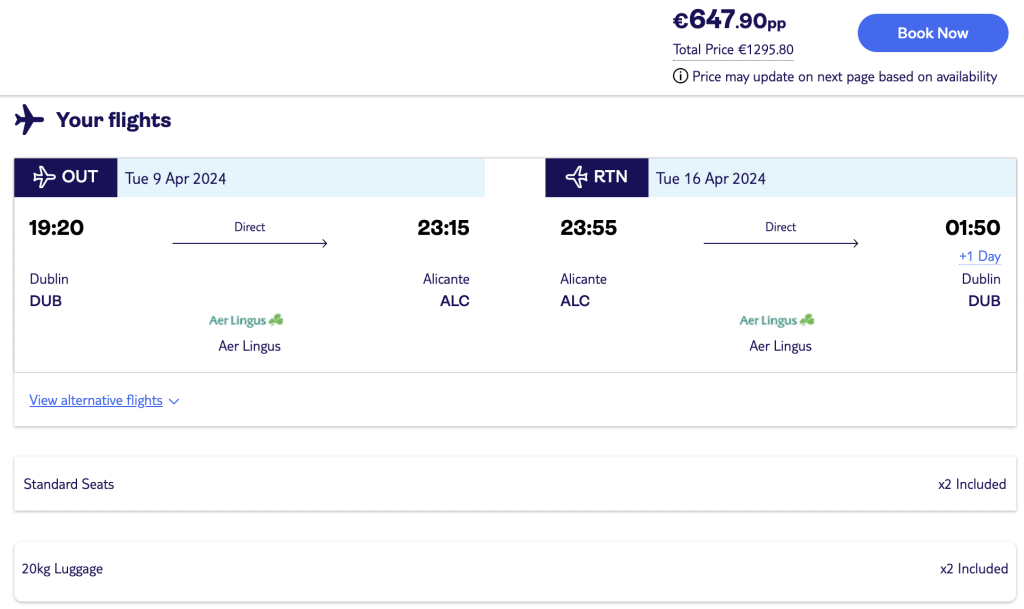Click the €647.90pp price
The width and height of the screenshot is (1024, 609).
729,20
